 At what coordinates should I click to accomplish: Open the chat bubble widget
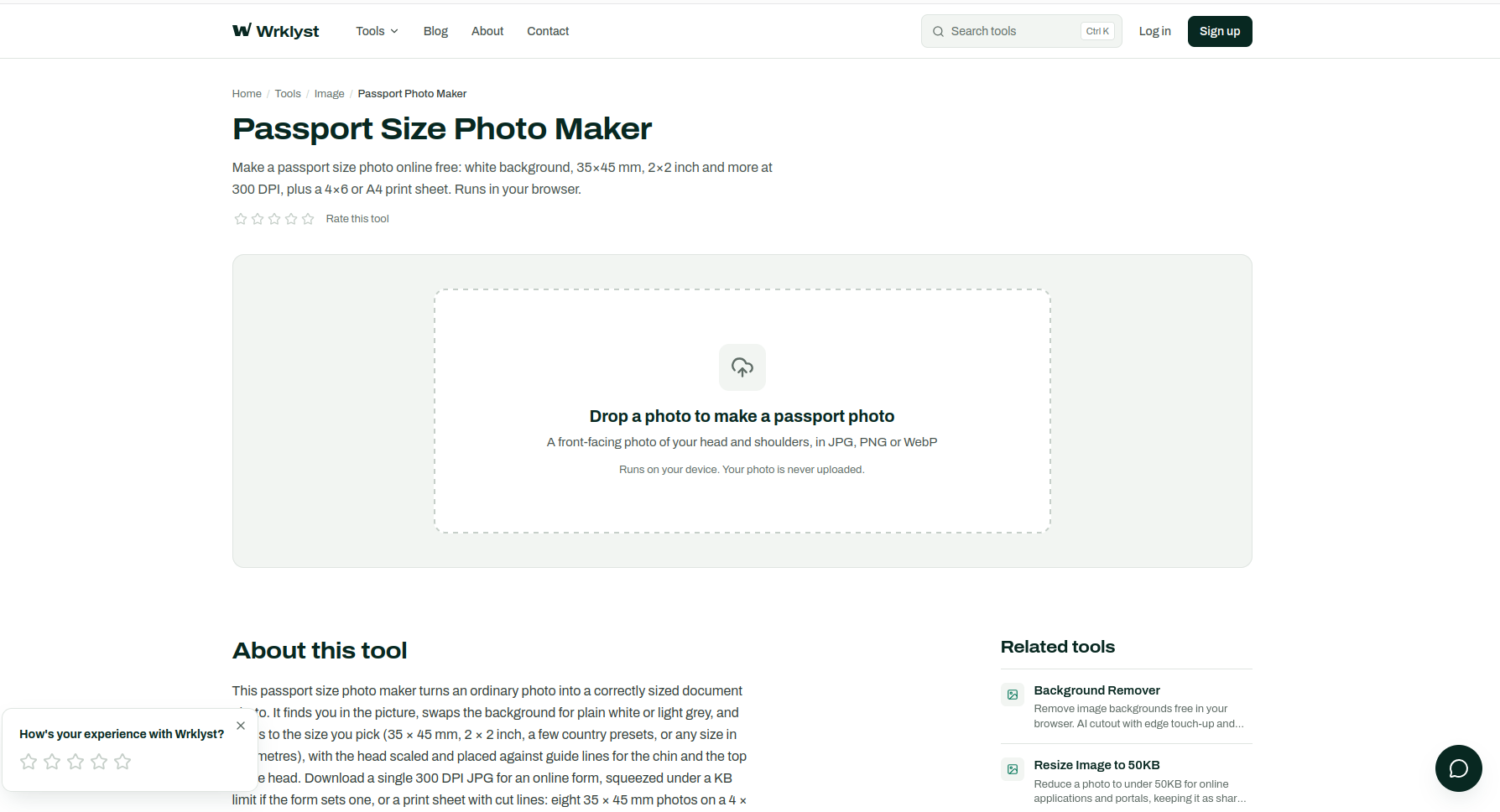point(1458,768)
